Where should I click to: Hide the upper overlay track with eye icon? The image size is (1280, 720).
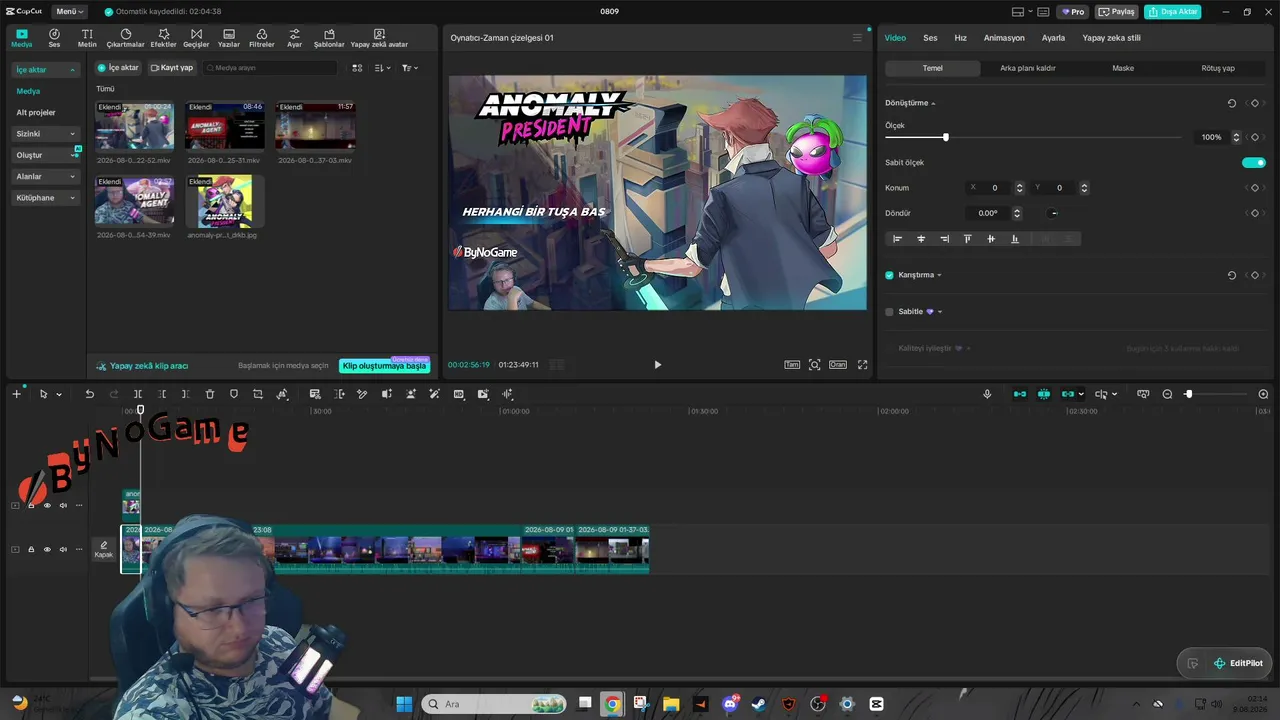pos(47,505)
